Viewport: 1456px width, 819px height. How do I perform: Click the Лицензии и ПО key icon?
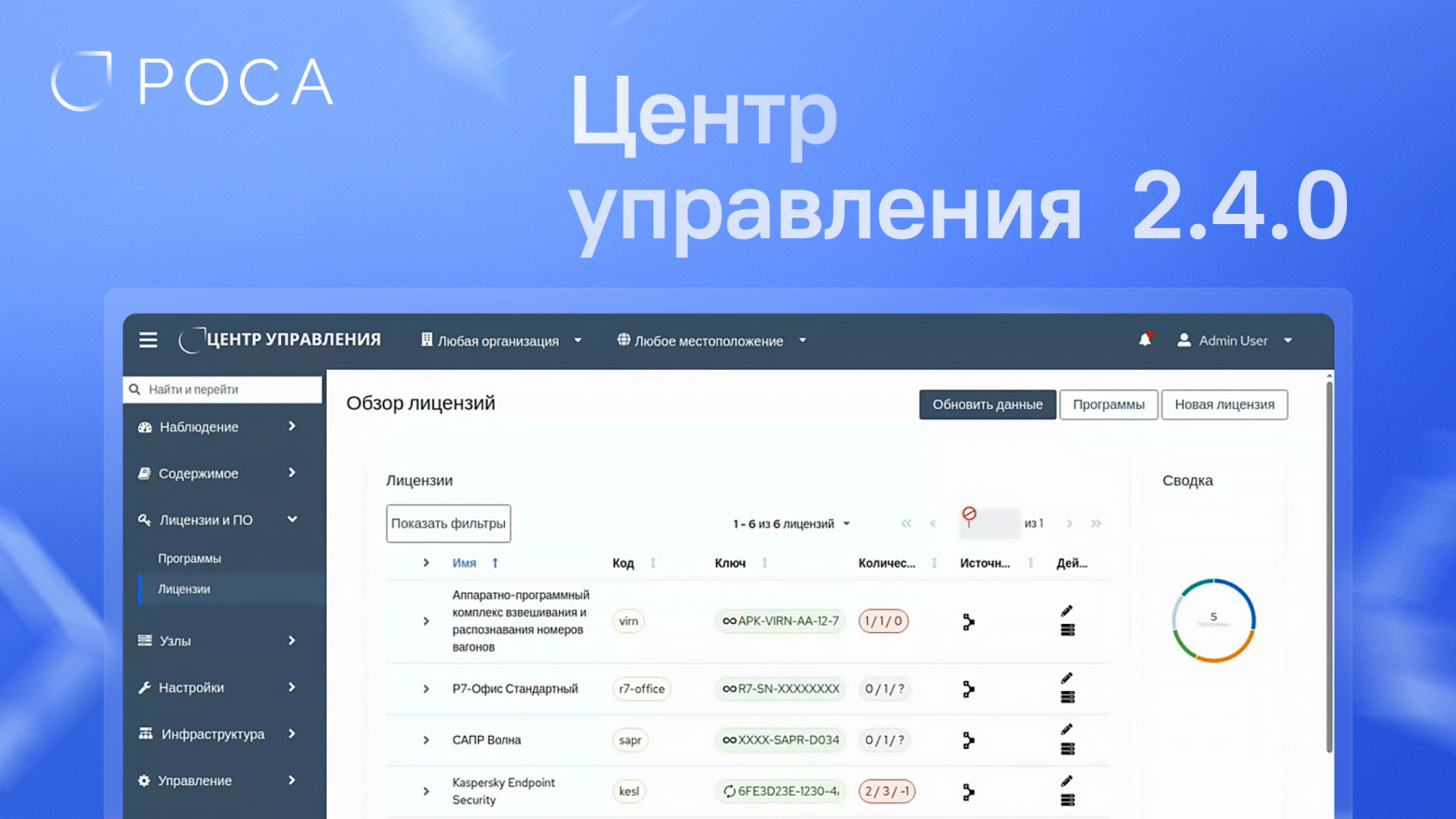[x=145, y=520]
